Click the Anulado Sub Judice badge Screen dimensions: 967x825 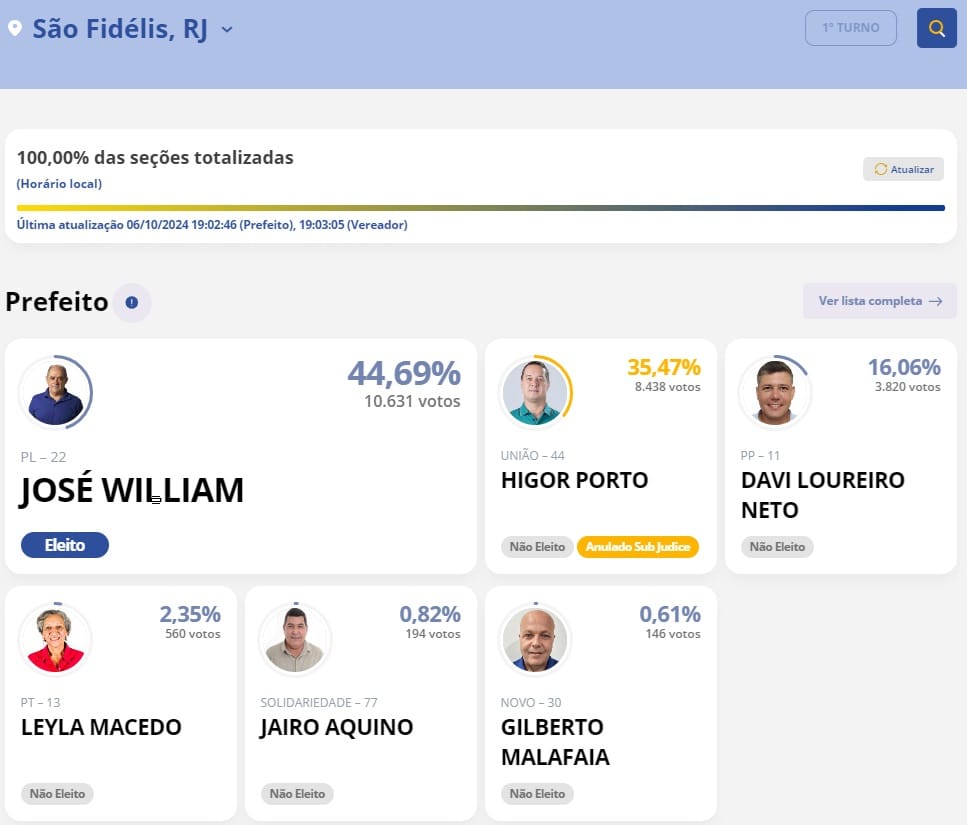click(638, 546)
